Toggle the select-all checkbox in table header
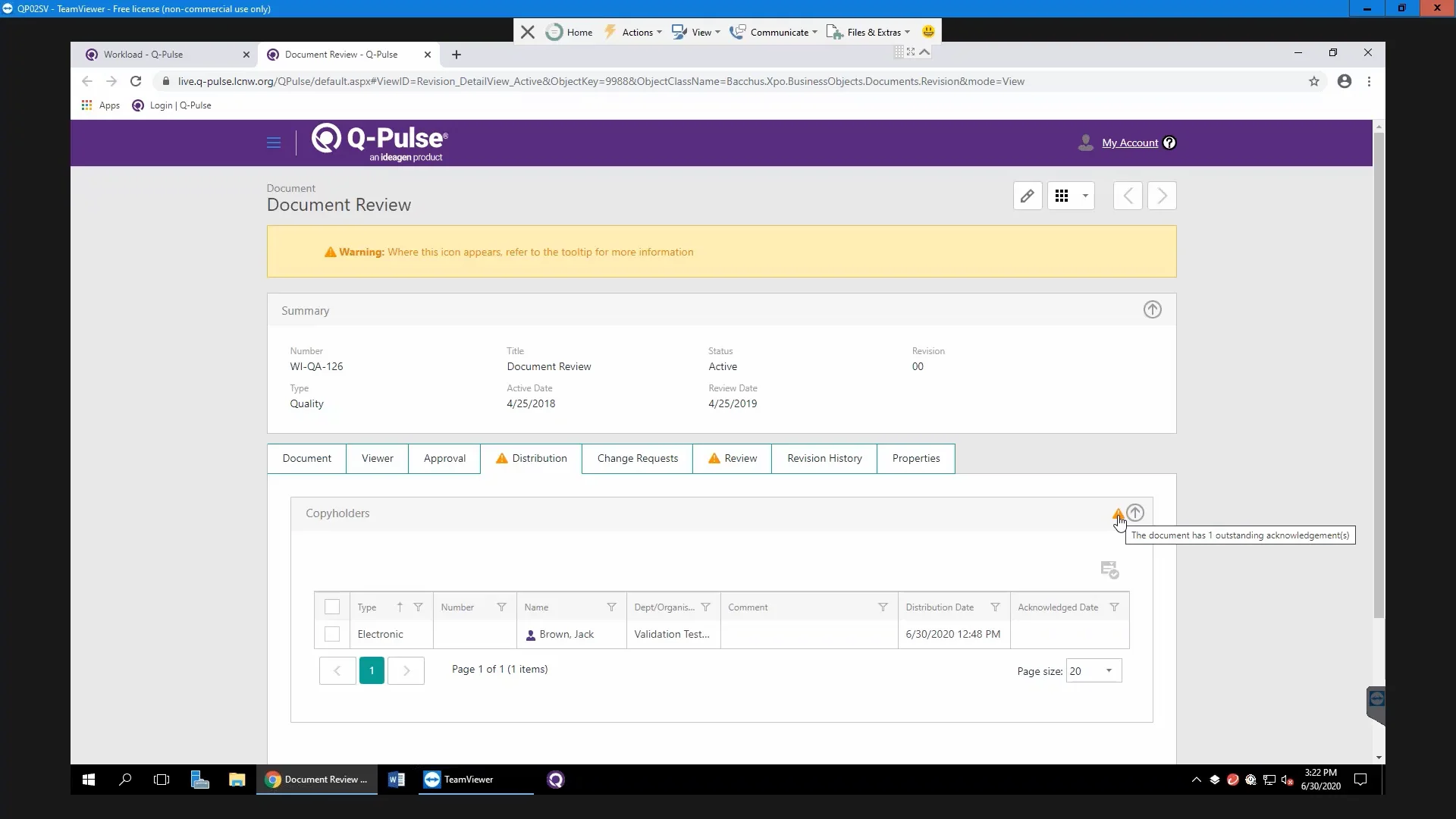1456x819 pixels. pyautogui.click(x=331, y=607)
